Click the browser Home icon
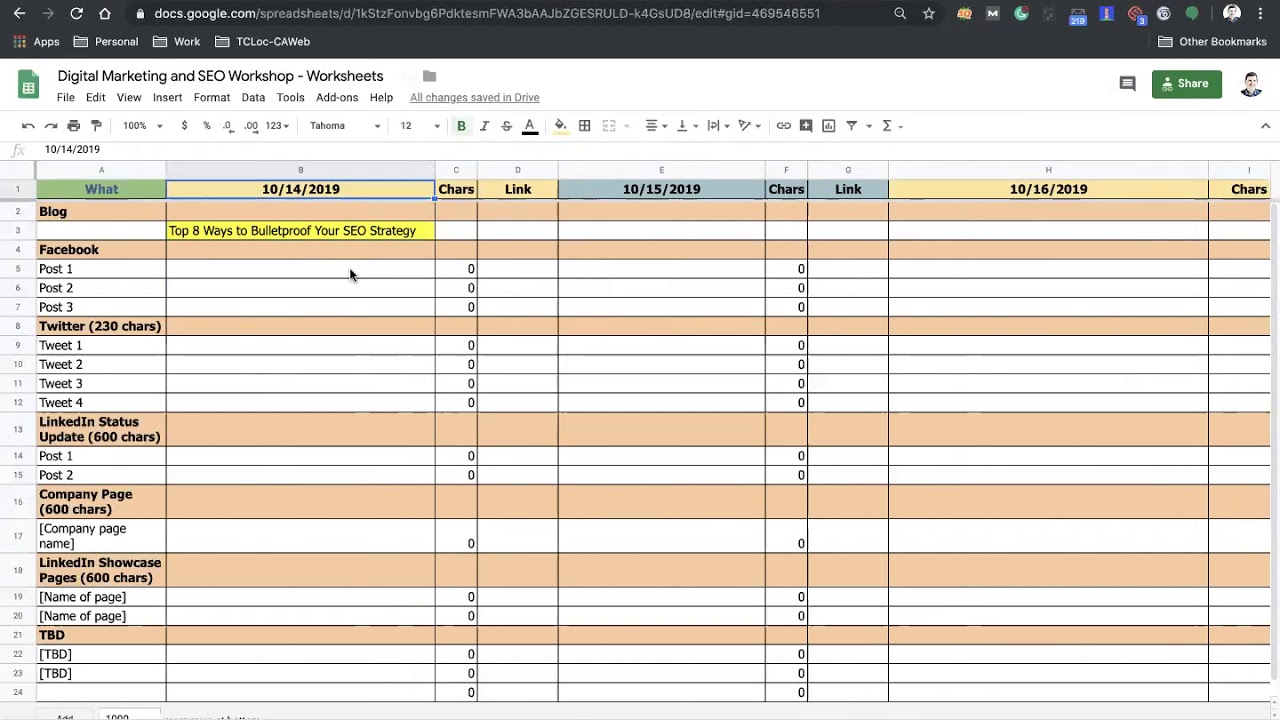Viewport: 1280px width, 720px height. [x=105, y=13]
